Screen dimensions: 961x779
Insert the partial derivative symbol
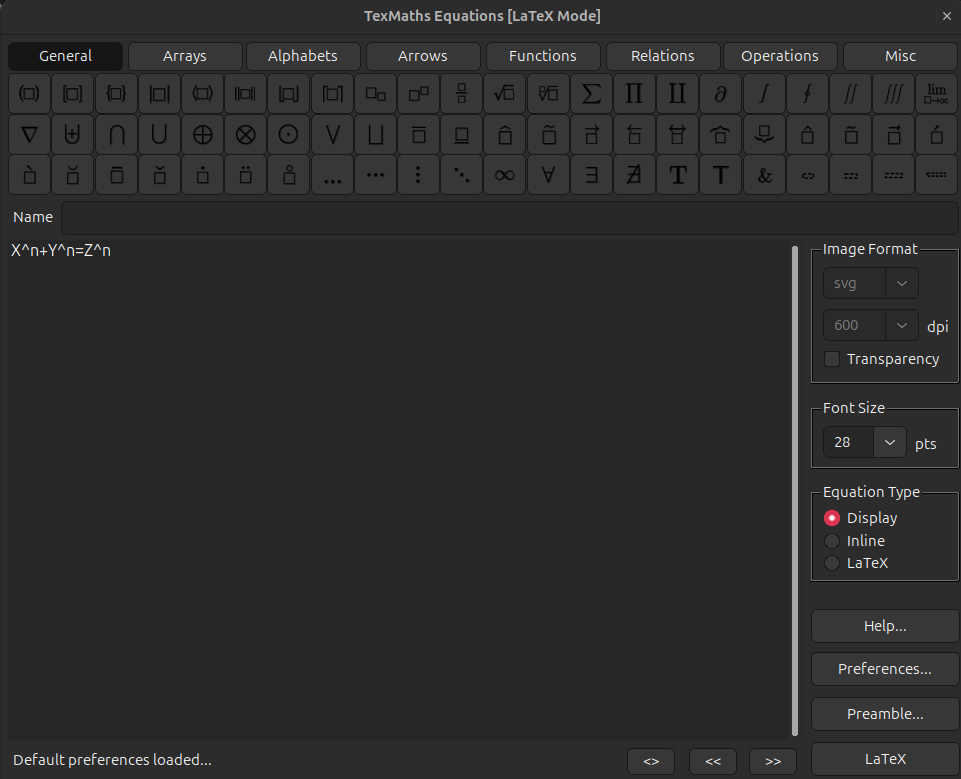720,94
